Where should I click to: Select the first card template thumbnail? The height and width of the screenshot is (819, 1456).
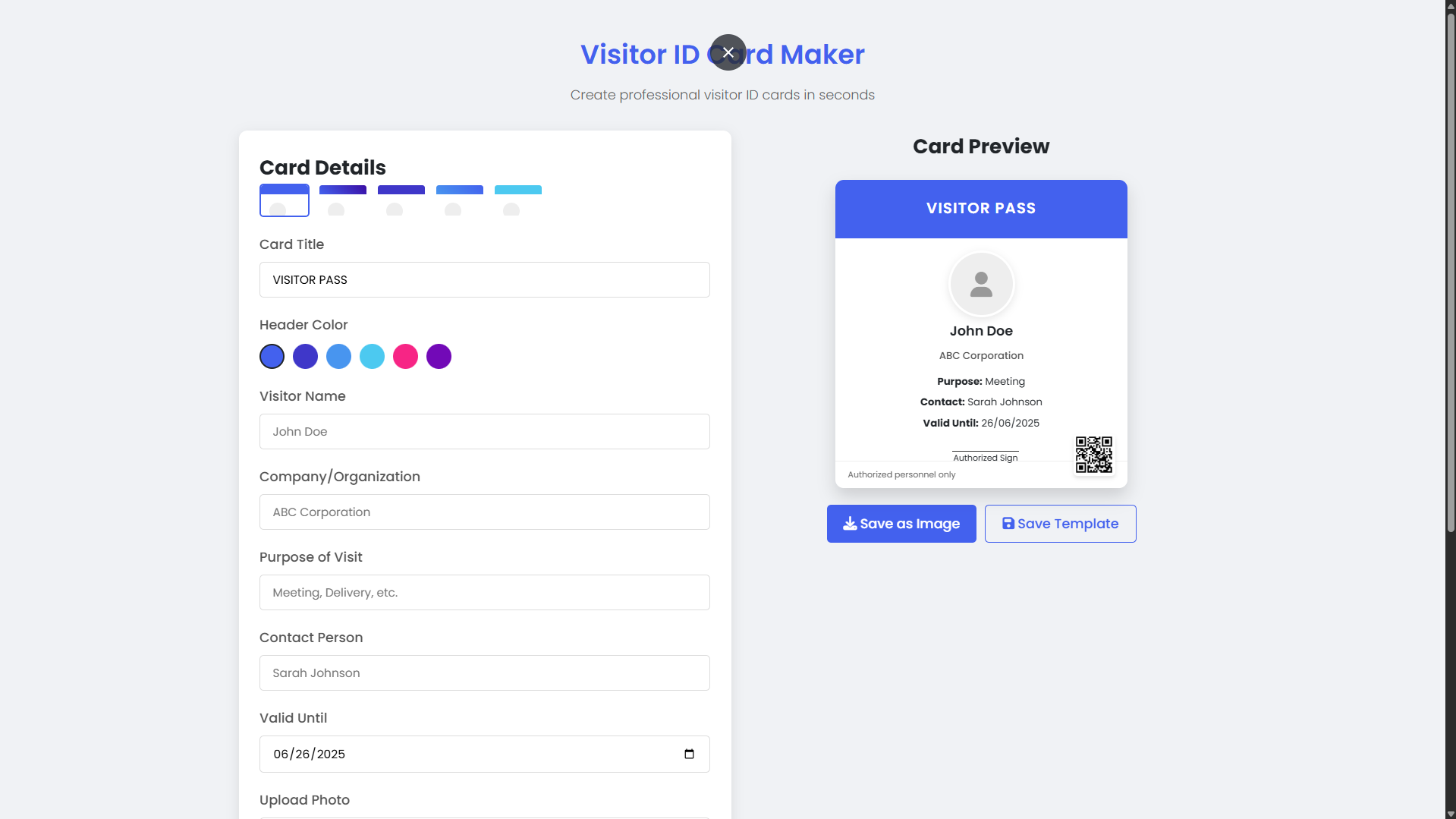click(285, 200)
